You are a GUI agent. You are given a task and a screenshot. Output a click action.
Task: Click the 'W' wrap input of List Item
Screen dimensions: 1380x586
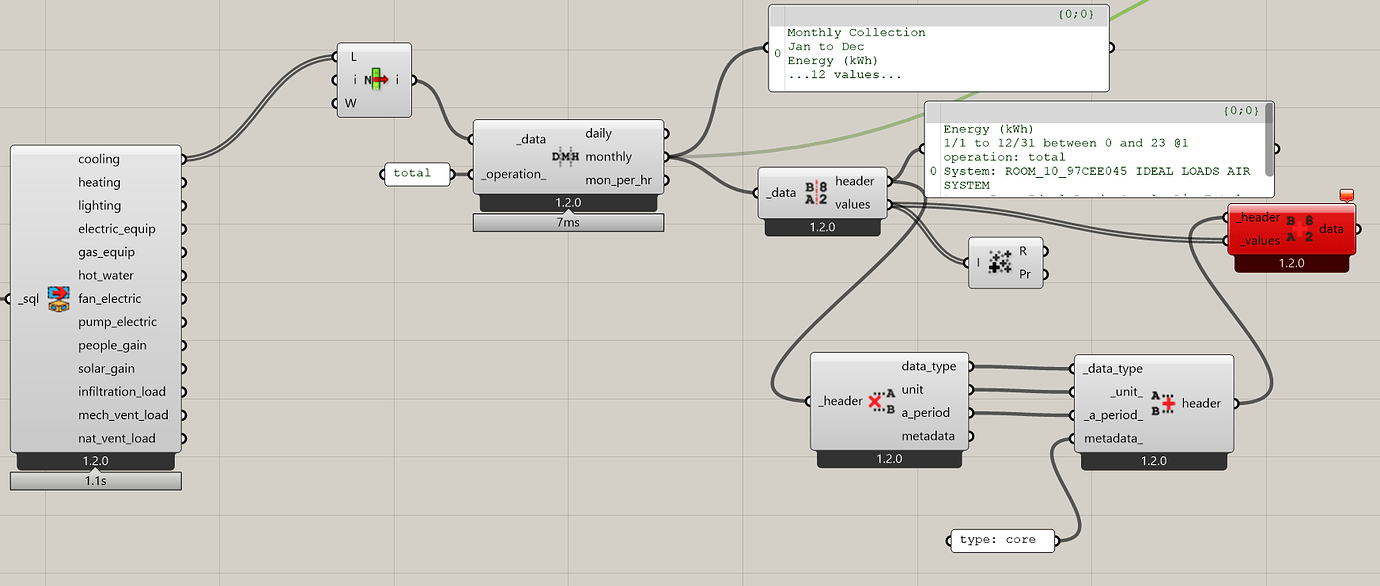tap(351, 103)
